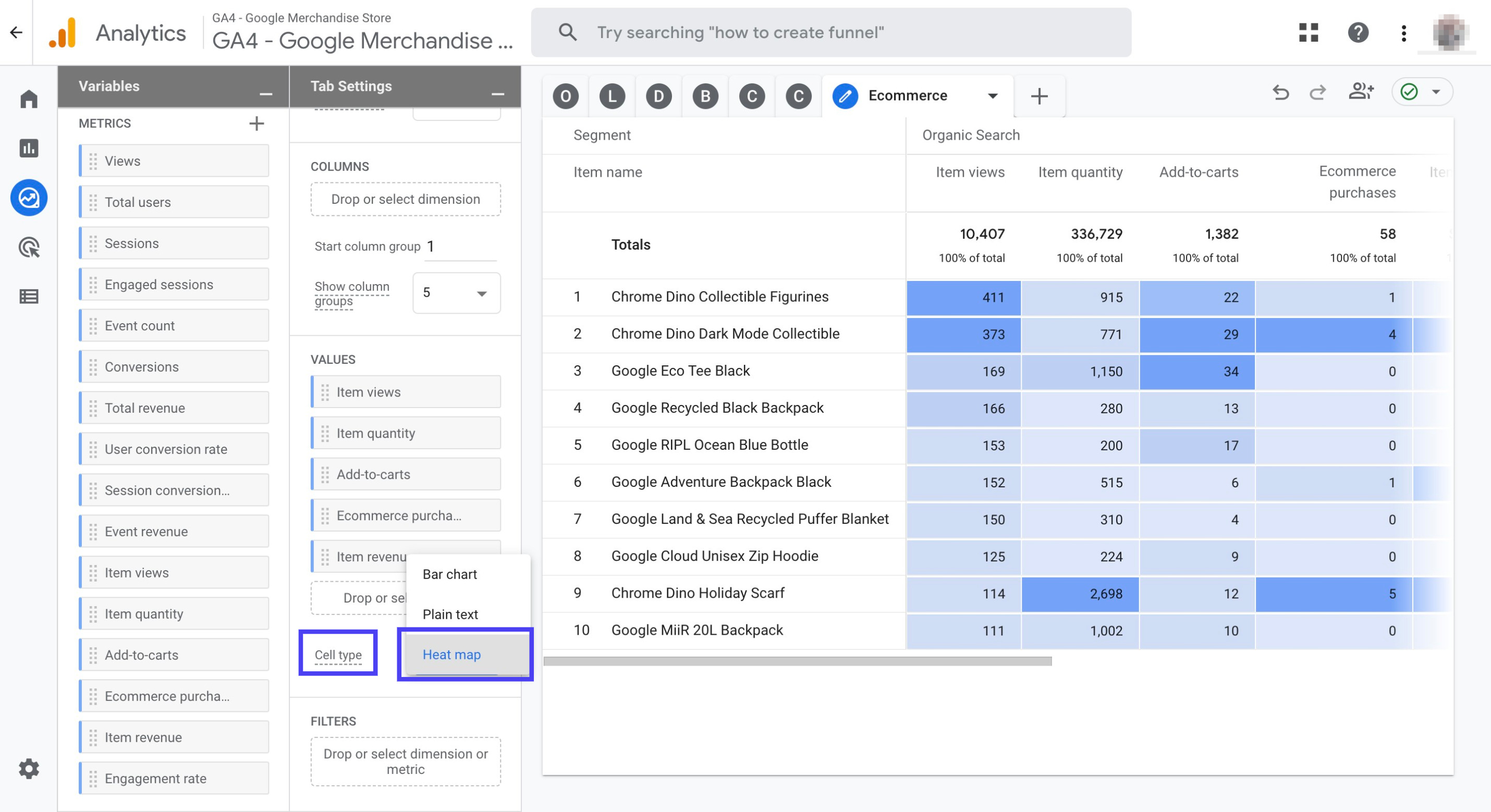Viewport: 1491px width, 812px height.
Task: Select Heat map cell type
Action: click(468, 655)
